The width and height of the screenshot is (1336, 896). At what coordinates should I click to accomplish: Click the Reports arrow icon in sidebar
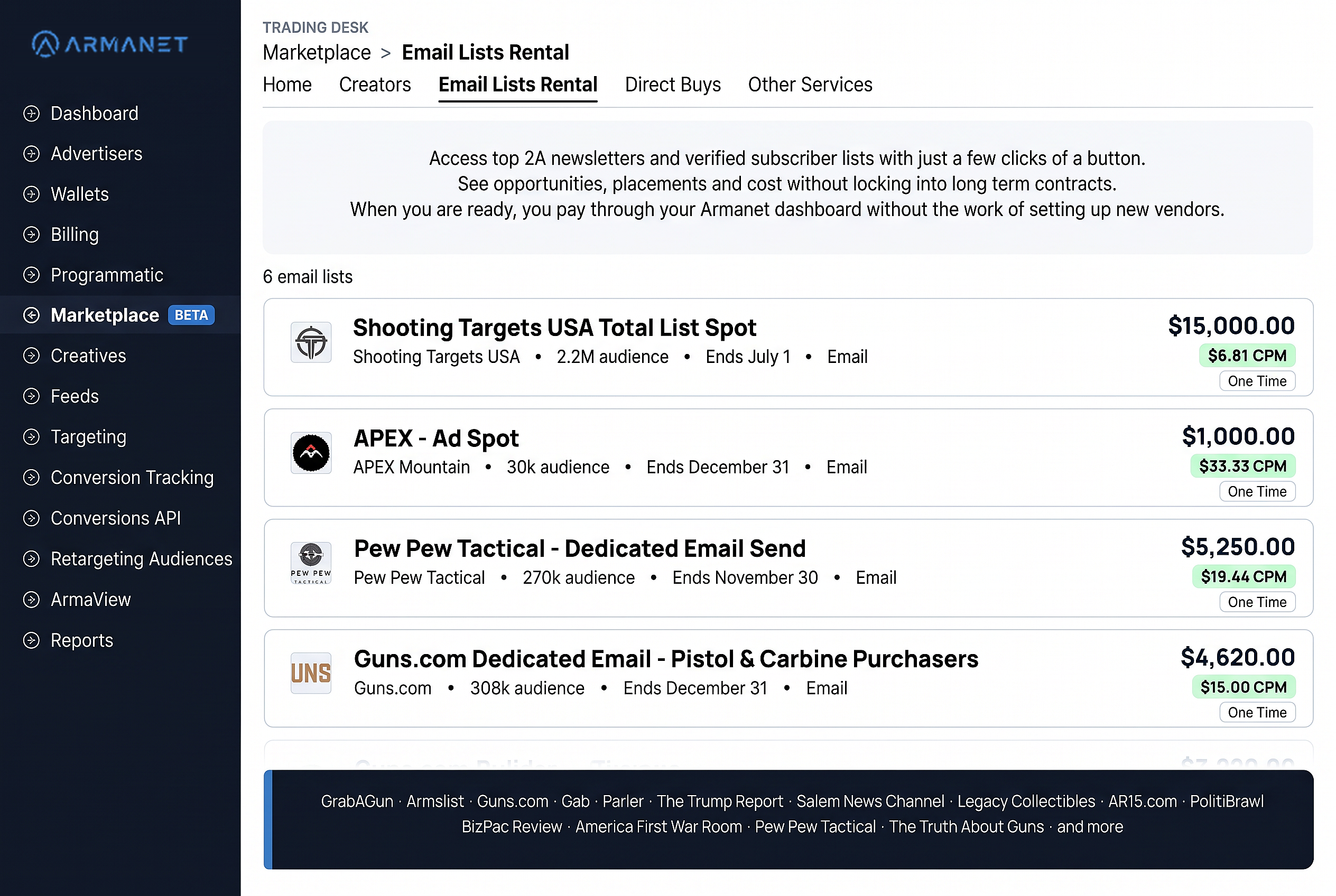pyautogui.click(x=31, y=641)
